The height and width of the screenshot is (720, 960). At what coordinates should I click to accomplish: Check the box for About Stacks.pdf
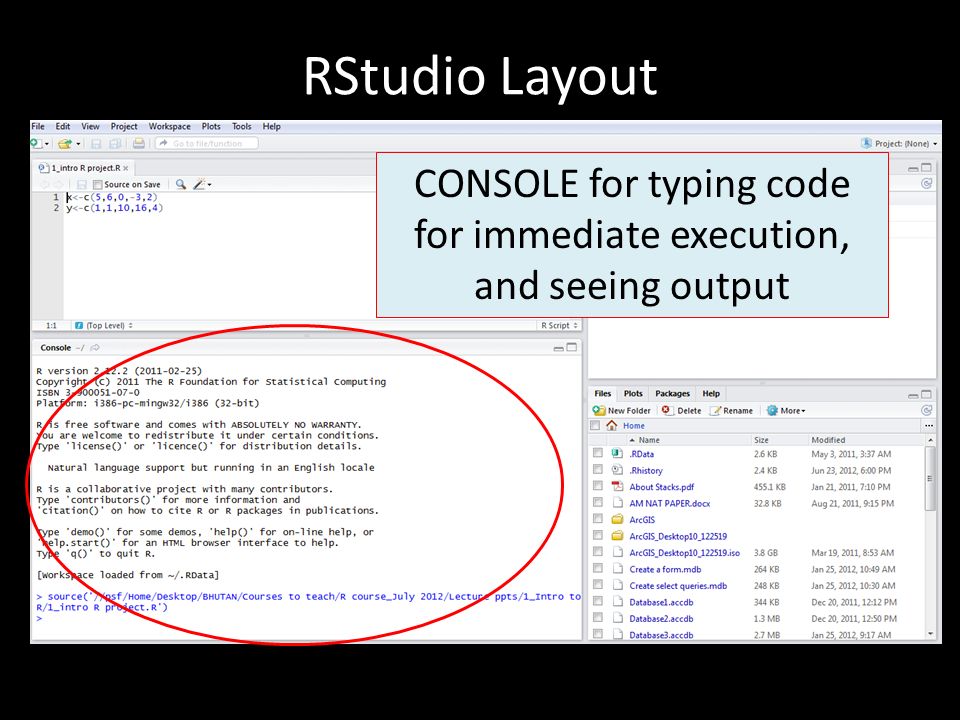coord(598,486)
